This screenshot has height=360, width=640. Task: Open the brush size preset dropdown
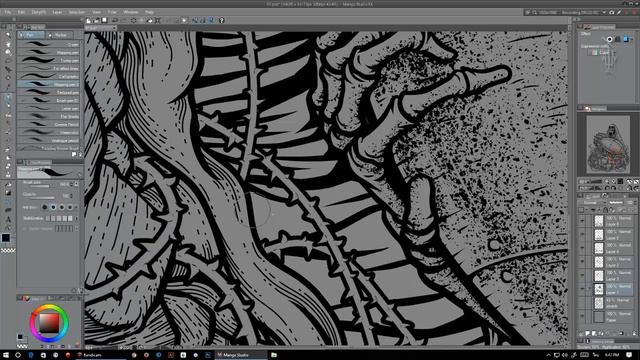(x=76, y=184)
